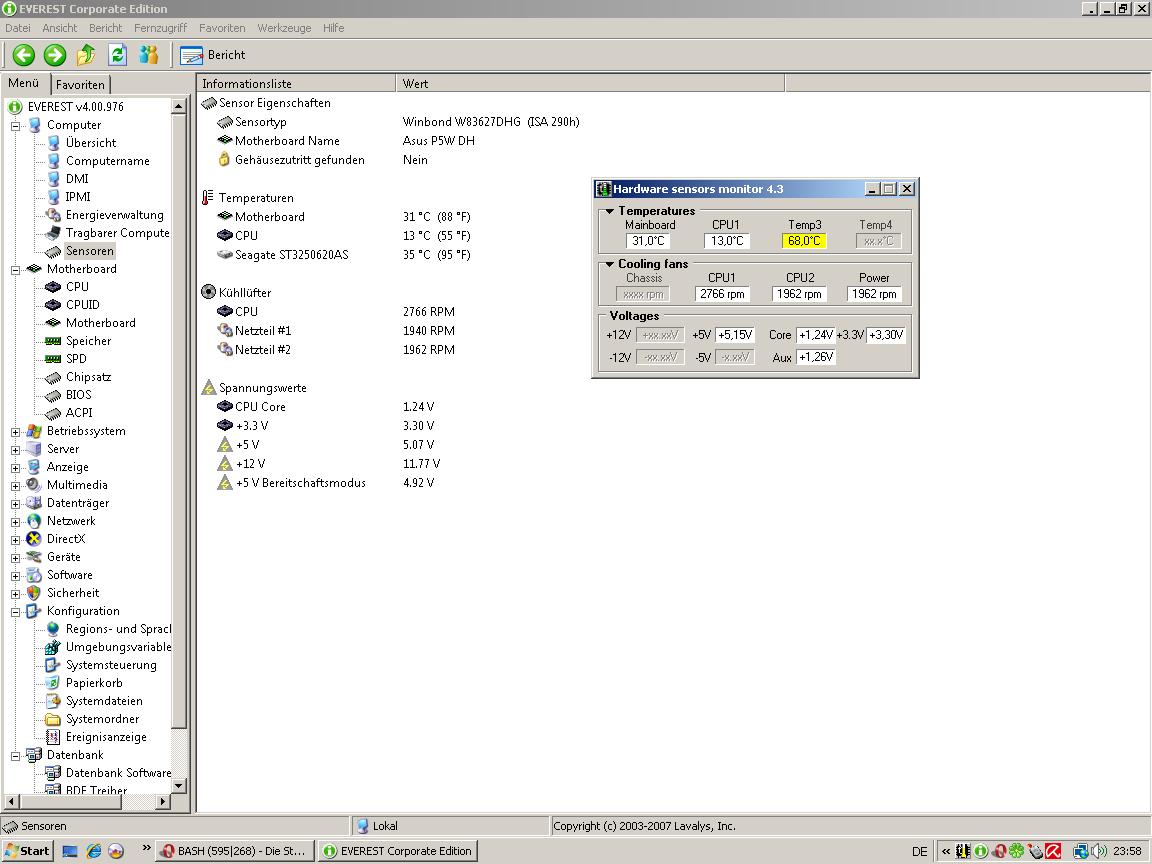
Task: Expand the Netzwerk tree node
Action: coord(15,522)
